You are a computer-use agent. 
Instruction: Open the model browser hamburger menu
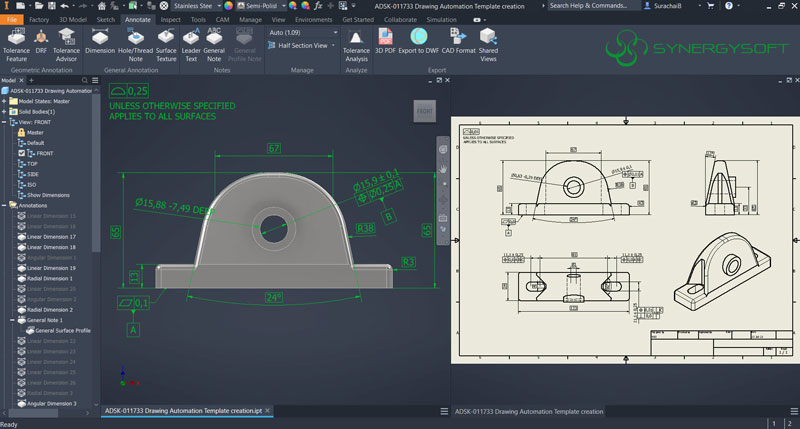tap(95, 81)
